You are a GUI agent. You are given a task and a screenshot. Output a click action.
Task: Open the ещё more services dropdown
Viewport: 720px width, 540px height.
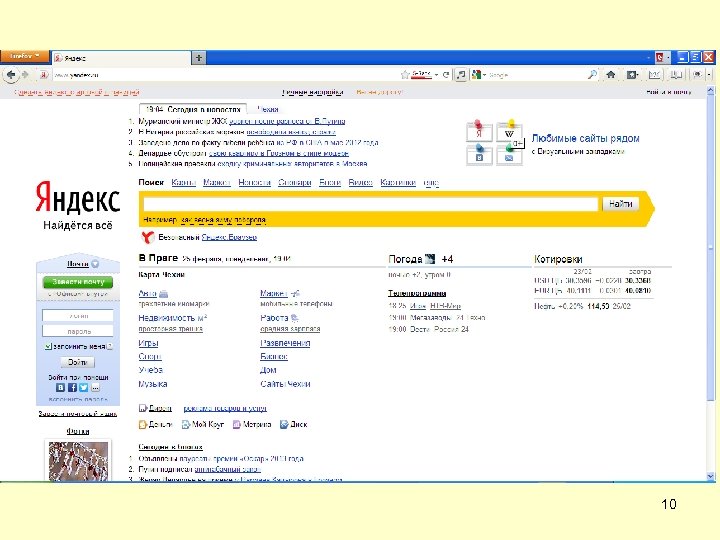point(431,183)
